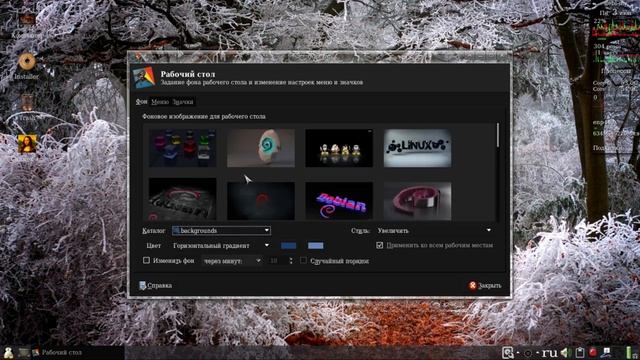Click the Справка help button
The height and width of the screenshot is (360, 640).
click(x=156, y=285)
